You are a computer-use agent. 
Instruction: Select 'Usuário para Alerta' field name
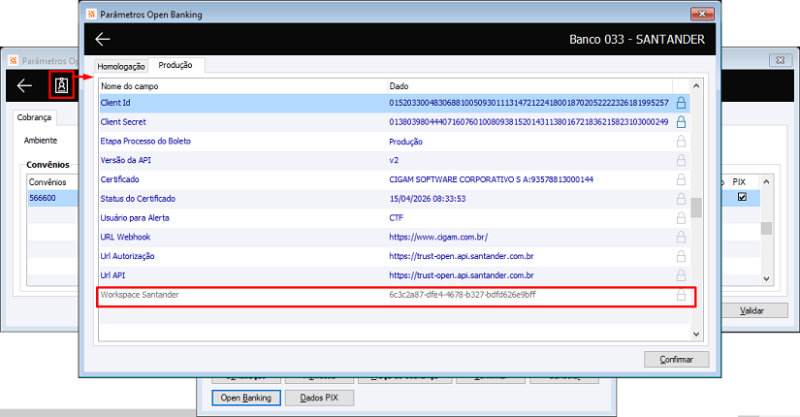pos(135,217)
